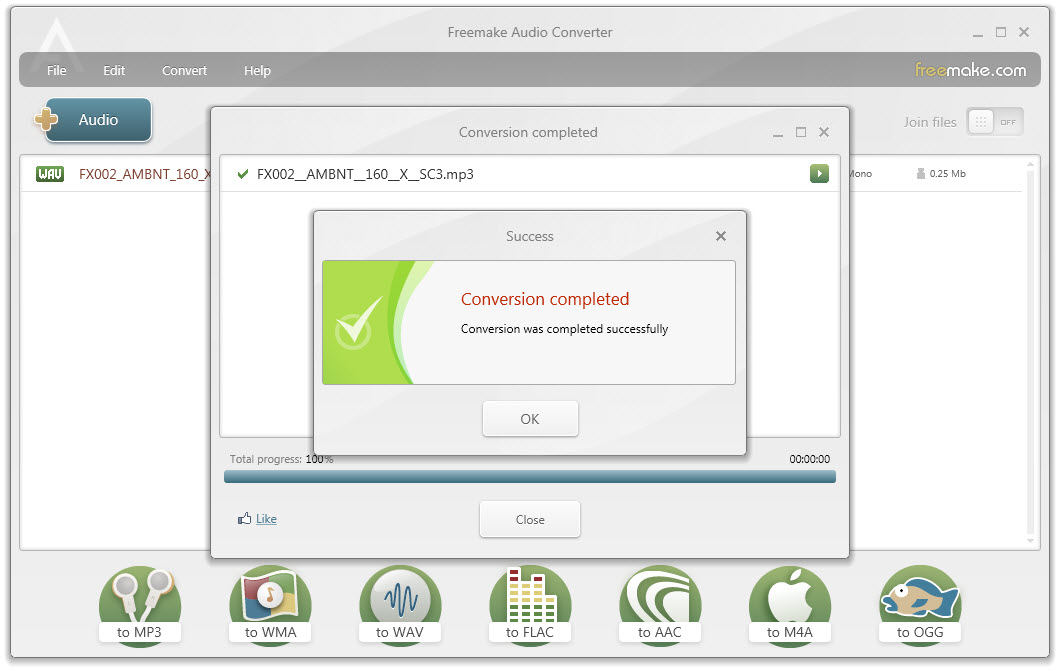This screenshot has height=670, width=1060.
Task: Open the File menu
Action: pyautogui.click(x=56, y=70)
